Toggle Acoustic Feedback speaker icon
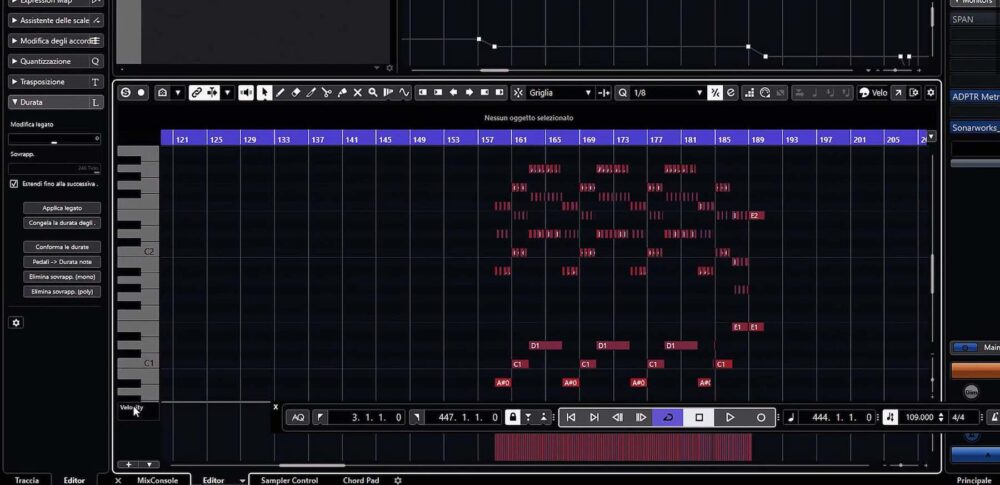This screenshot has width=1000, height=485. pos(246,92)
